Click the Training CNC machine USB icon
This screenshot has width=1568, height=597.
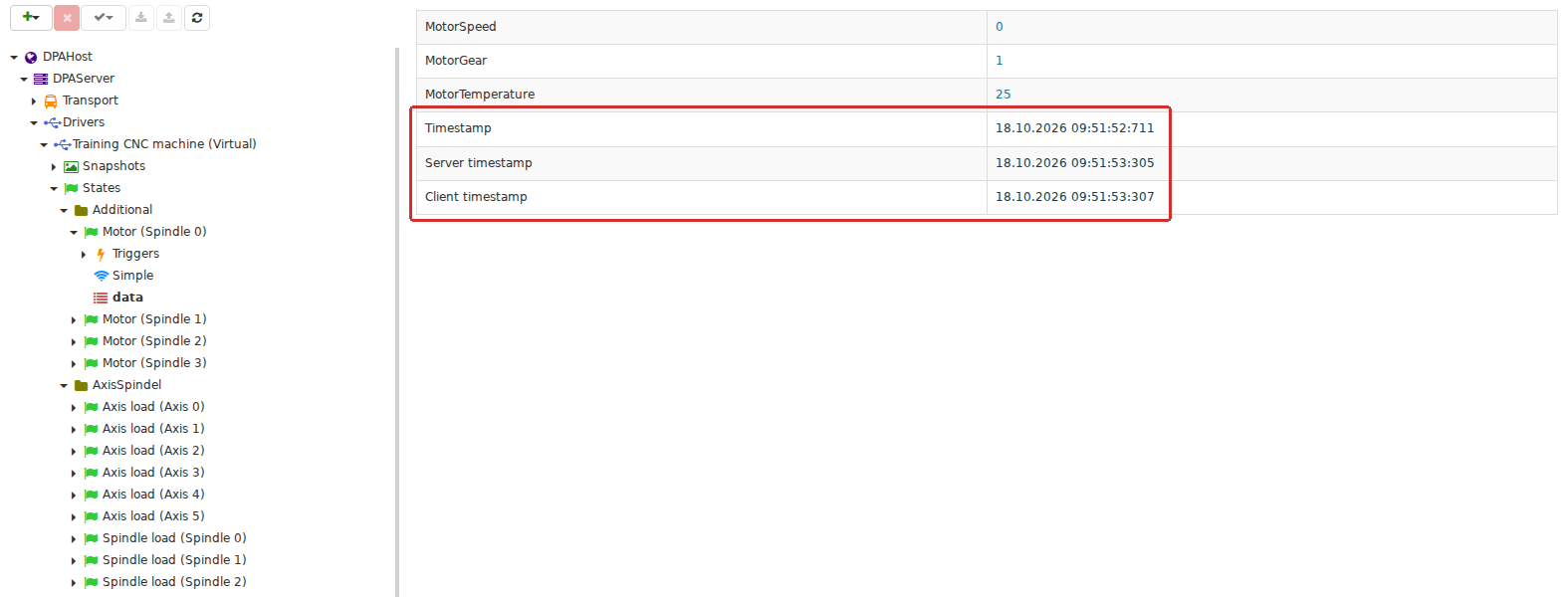[x=63, y=145]
